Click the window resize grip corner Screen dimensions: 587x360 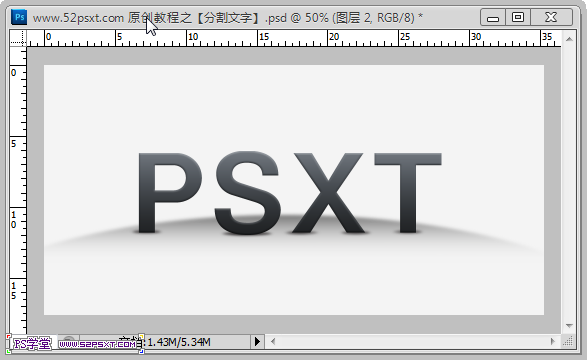point(568,341)
